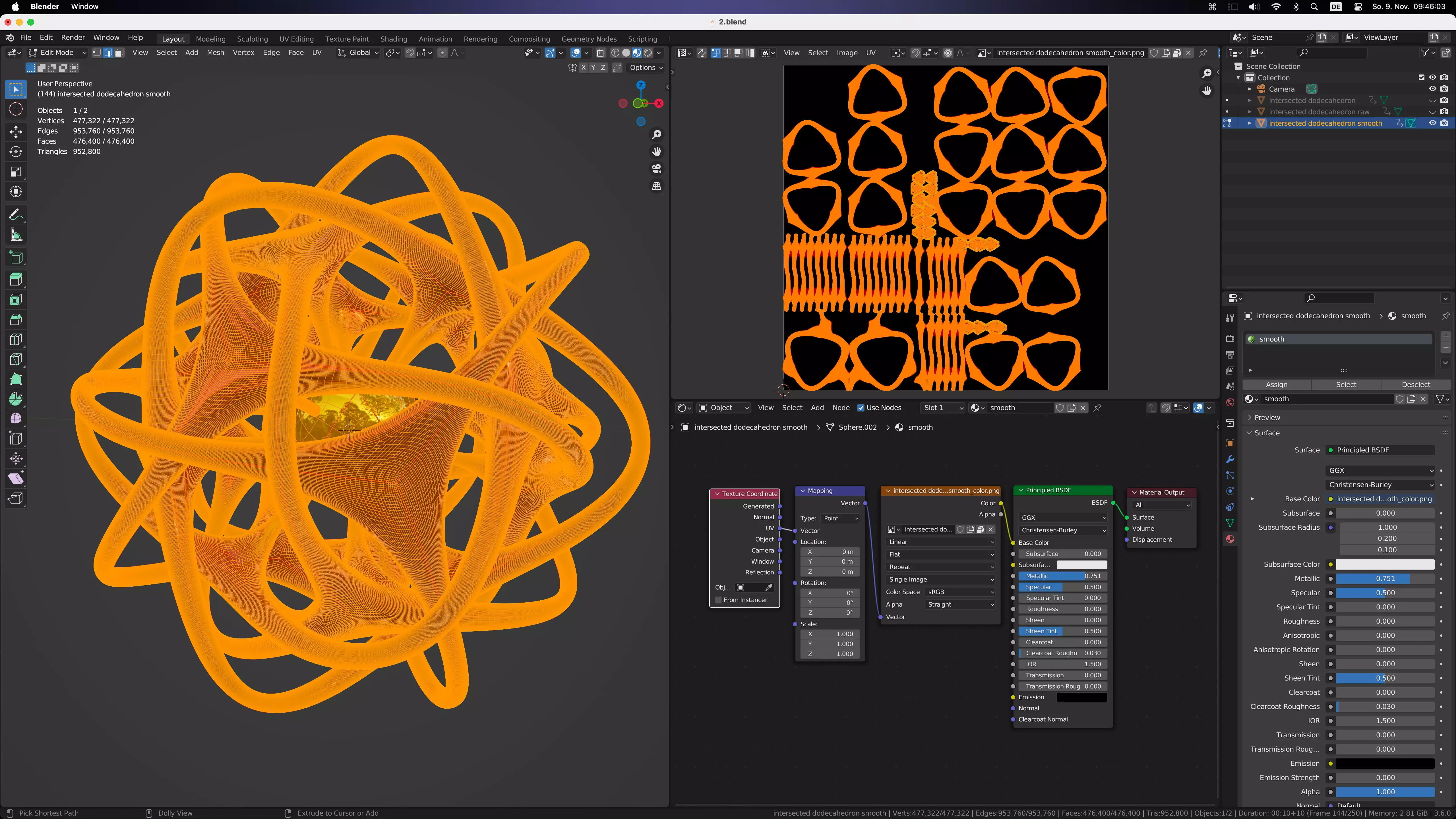This screenshot has width=1456, height=819.
Task: Hide the Collection in viewport
Action: [1432, 77]
